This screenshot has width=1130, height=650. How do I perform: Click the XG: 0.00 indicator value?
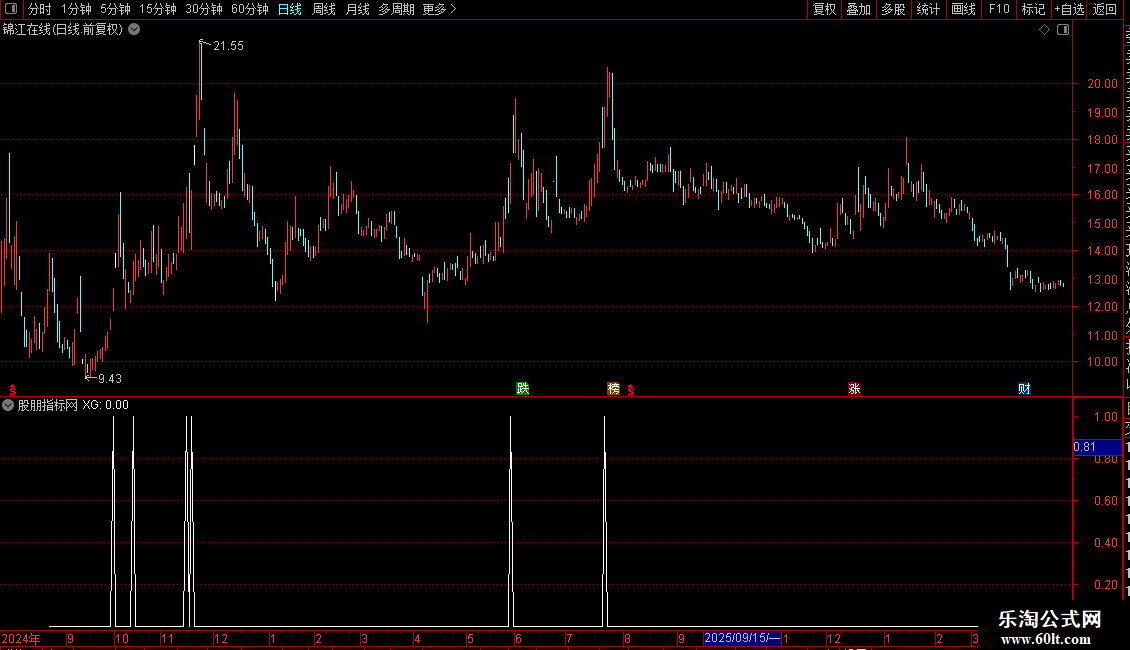pyautogui.click(x=105, y=405)
